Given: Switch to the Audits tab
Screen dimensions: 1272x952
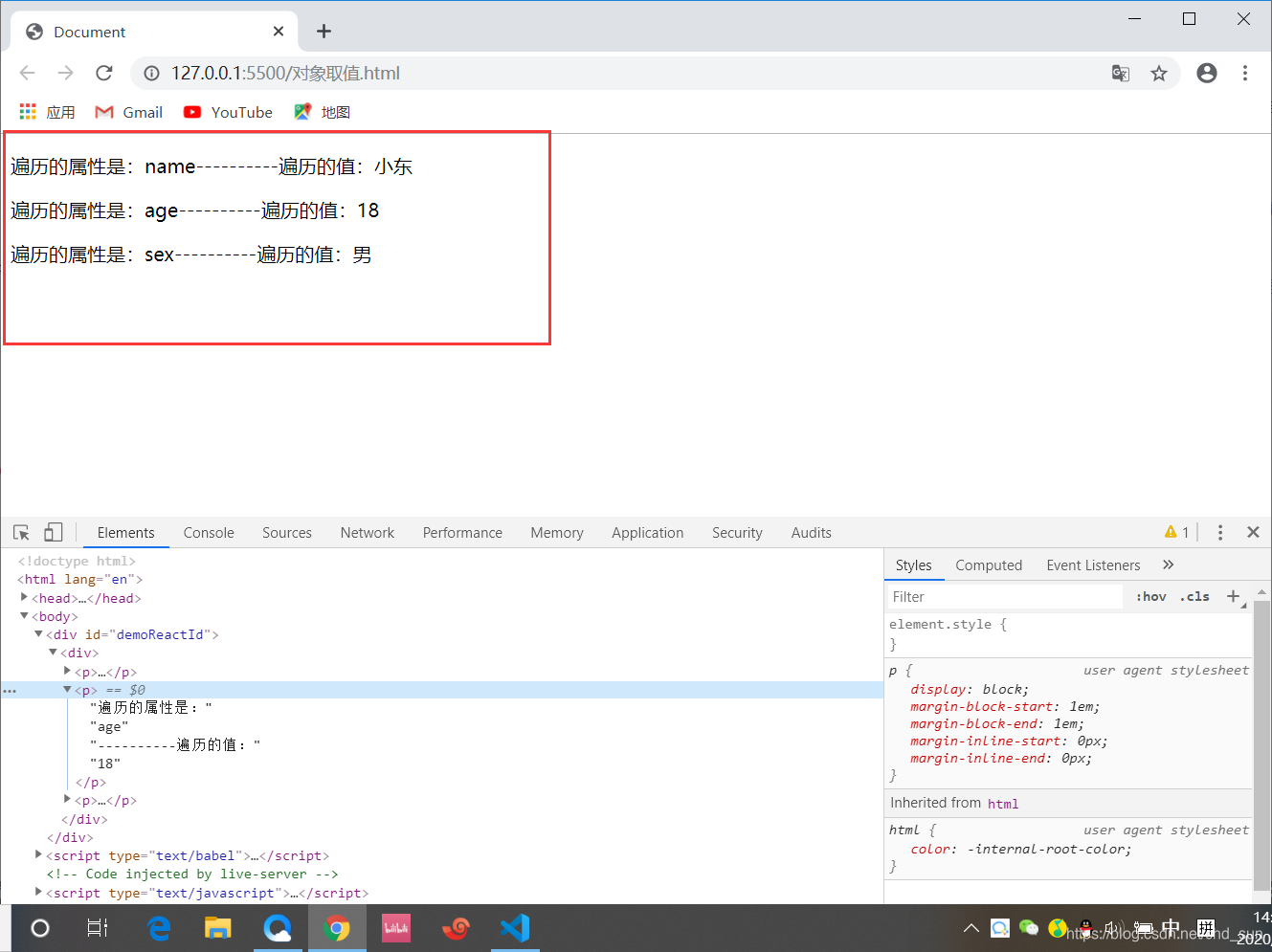Looking at the screenshot, I should click(x=812, y=533).
